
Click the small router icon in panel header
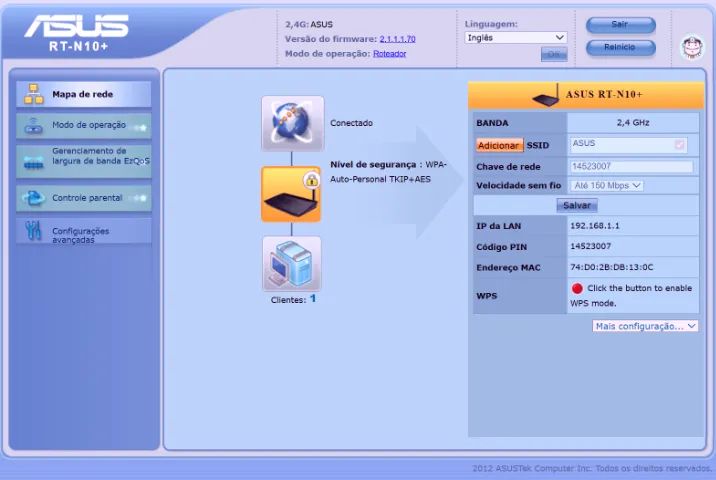[x=547, y=95]
